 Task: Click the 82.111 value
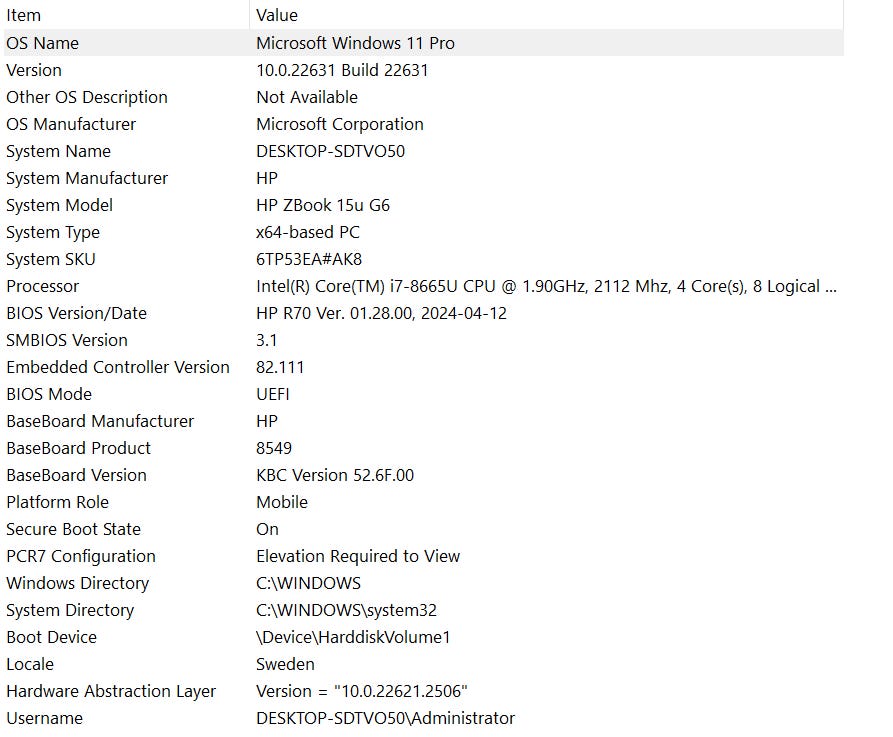280,367
